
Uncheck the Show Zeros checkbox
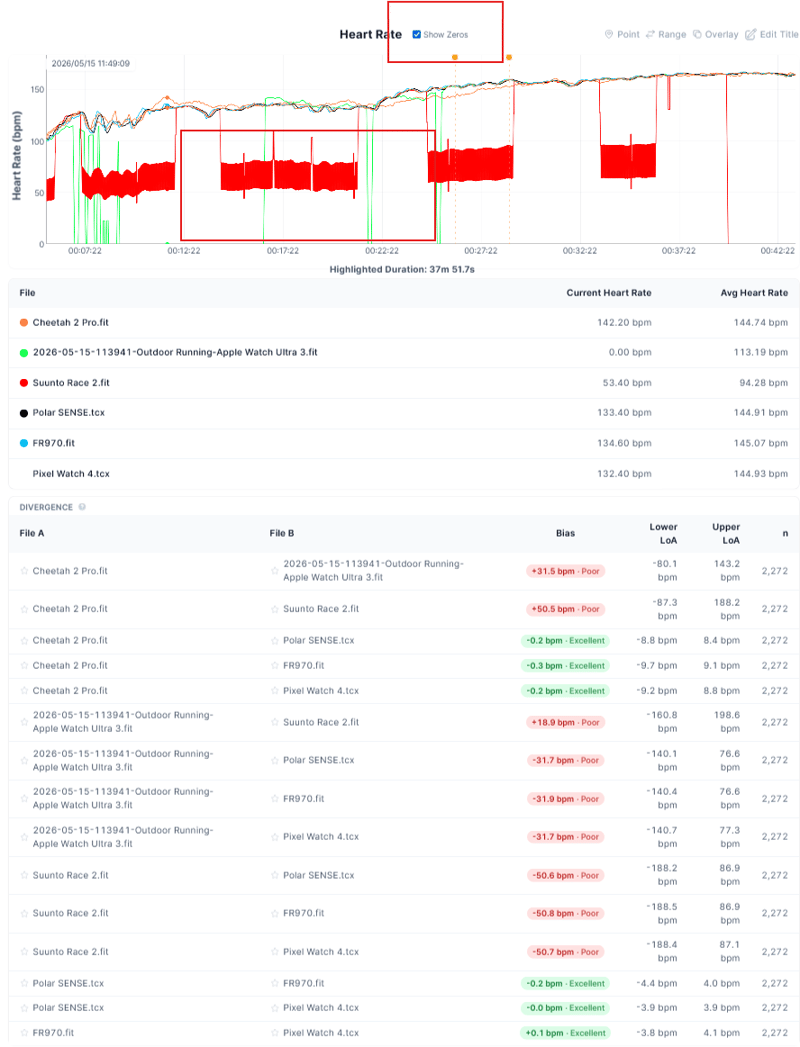tap(417, 34)
